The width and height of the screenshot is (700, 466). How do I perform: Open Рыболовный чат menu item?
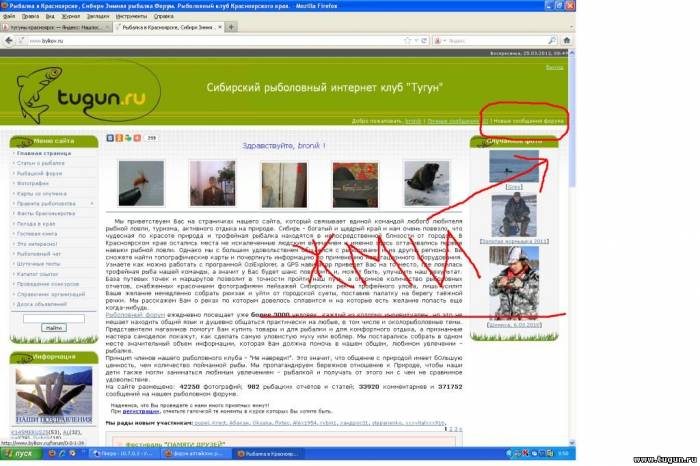click(38, 254)
